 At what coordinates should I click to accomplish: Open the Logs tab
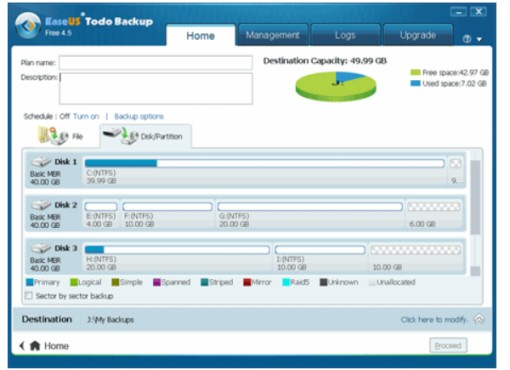click(345, 35)
